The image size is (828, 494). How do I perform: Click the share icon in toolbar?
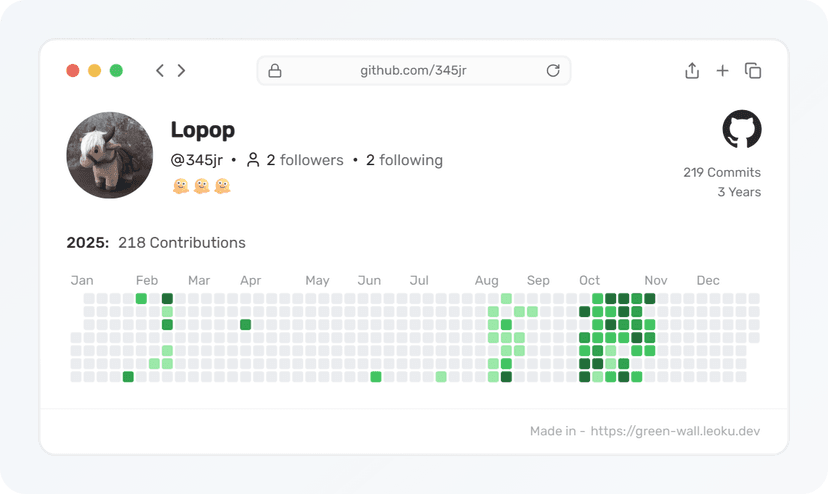coord(691,71)
